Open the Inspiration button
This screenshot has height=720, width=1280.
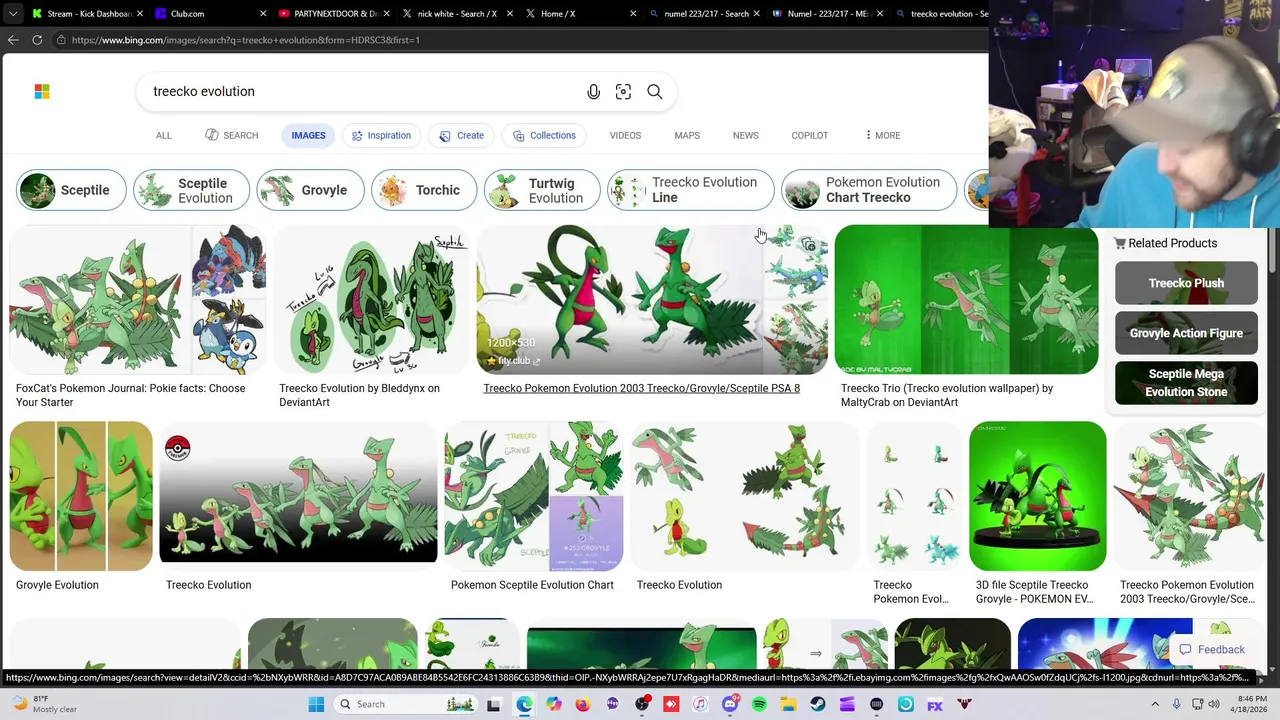tap(381, 136)
